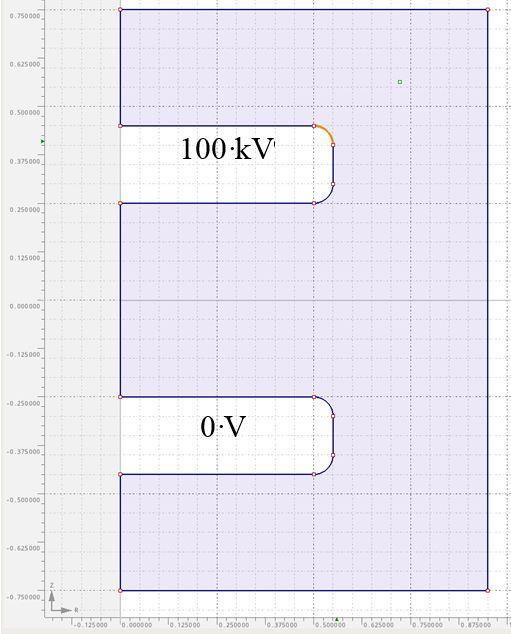Viewport: 511px width, 634px height.
Task: Select node at R=0, Z=-0.25 on axis
Action: [120, 397]
